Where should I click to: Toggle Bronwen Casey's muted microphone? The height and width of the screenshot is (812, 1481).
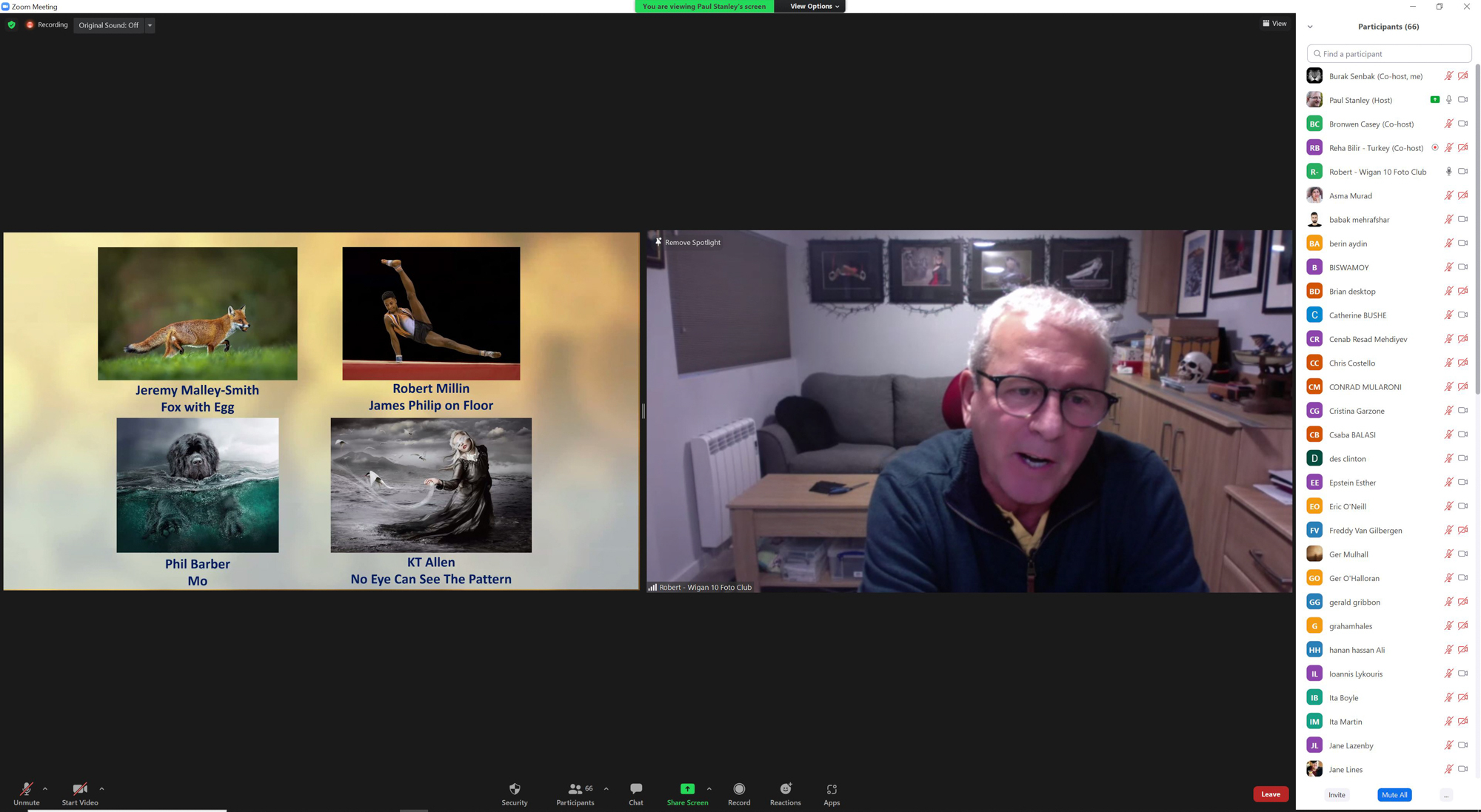coord(1448,124)
